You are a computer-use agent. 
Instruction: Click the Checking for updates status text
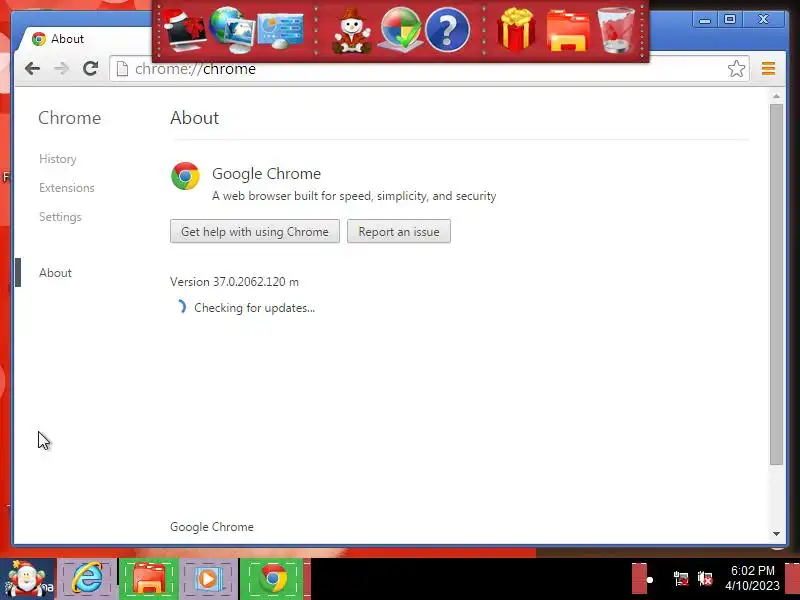tap(255, 308)
